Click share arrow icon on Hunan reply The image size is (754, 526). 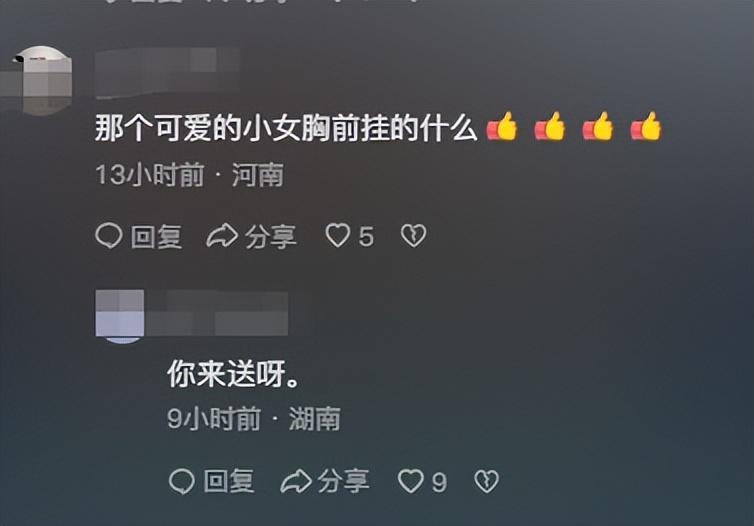pos(296,481)
